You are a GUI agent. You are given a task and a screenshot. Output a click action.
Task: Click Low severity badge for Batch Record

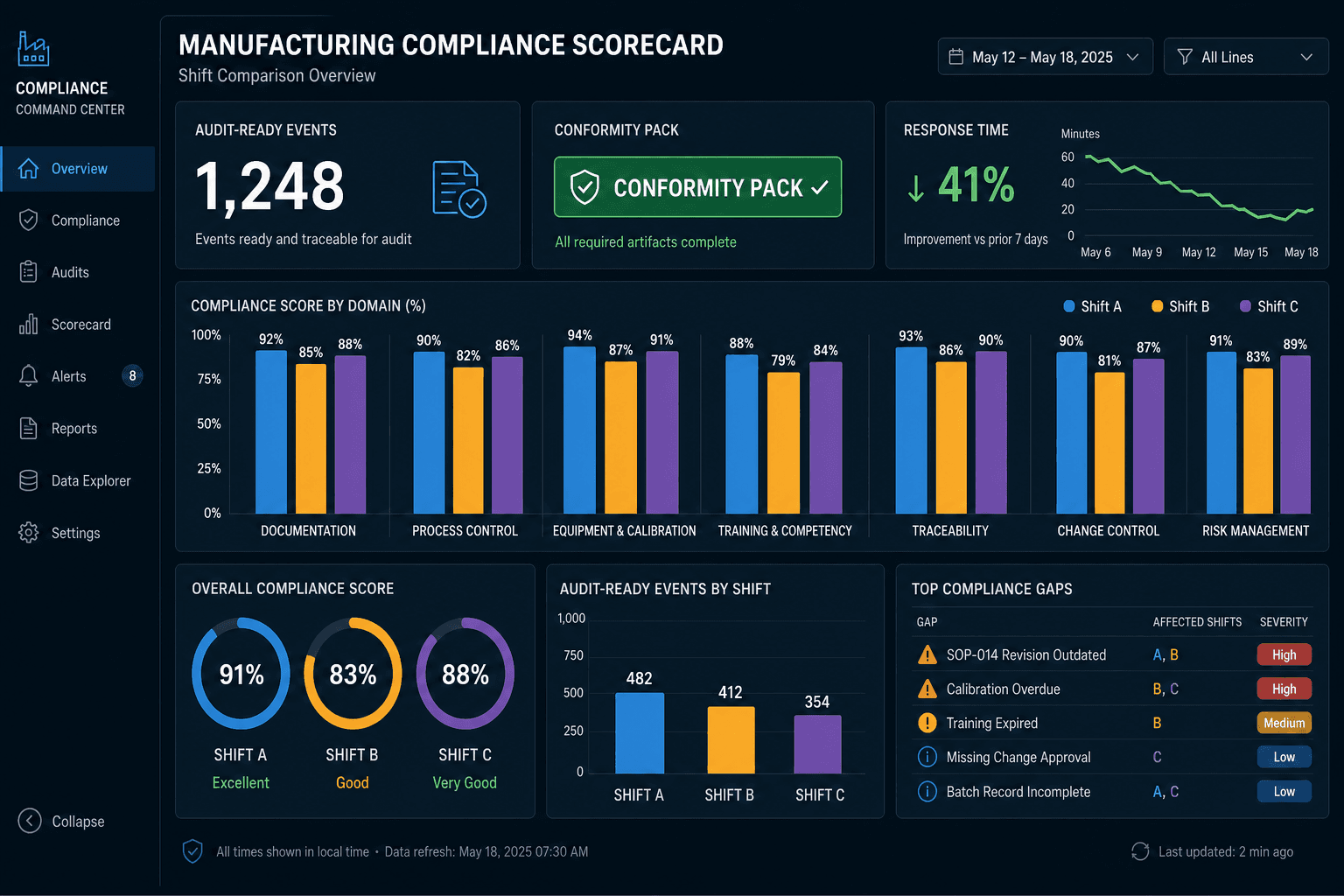(1284, 792)
